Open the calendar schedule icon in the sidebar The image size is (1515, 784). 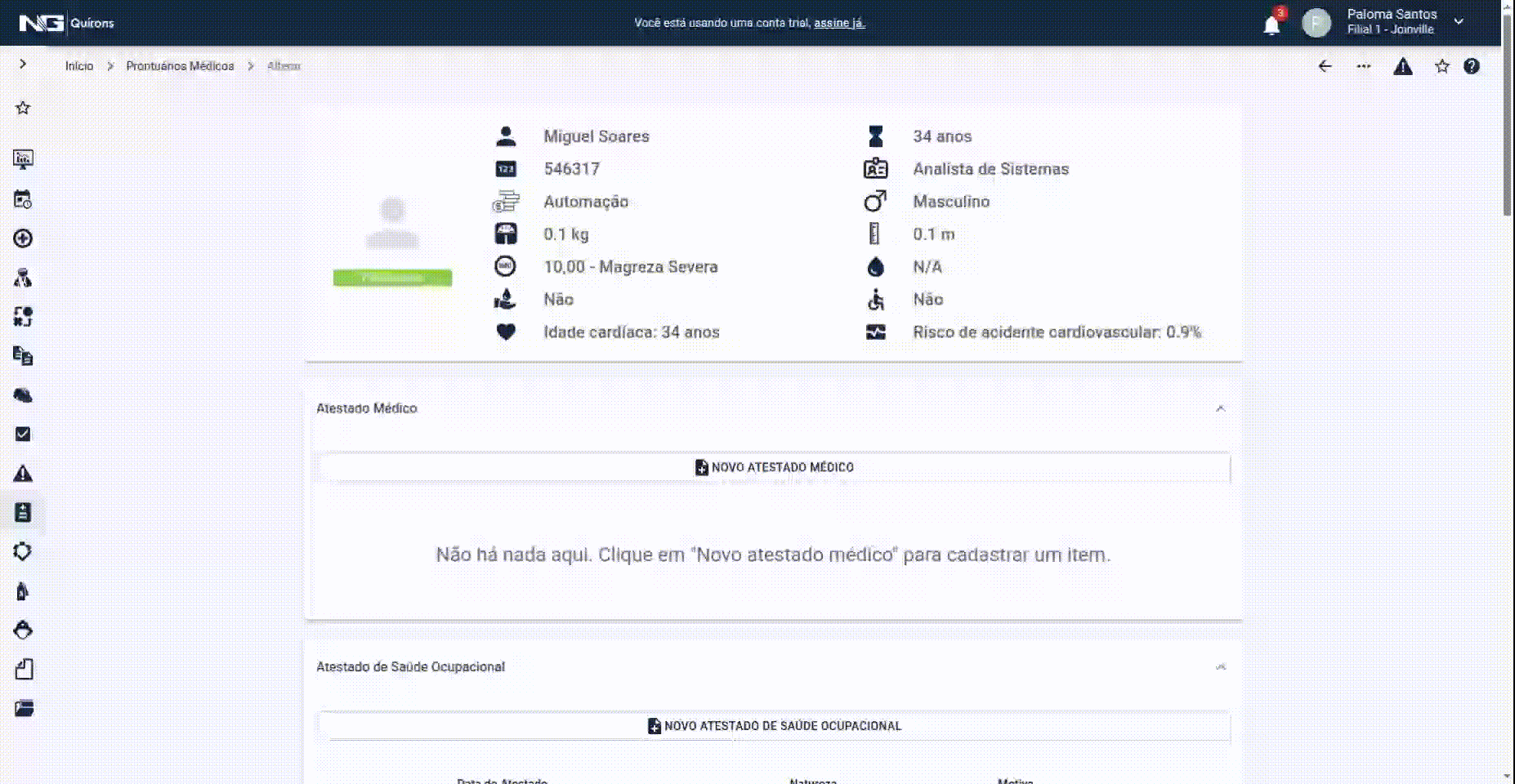coord(23,199)
